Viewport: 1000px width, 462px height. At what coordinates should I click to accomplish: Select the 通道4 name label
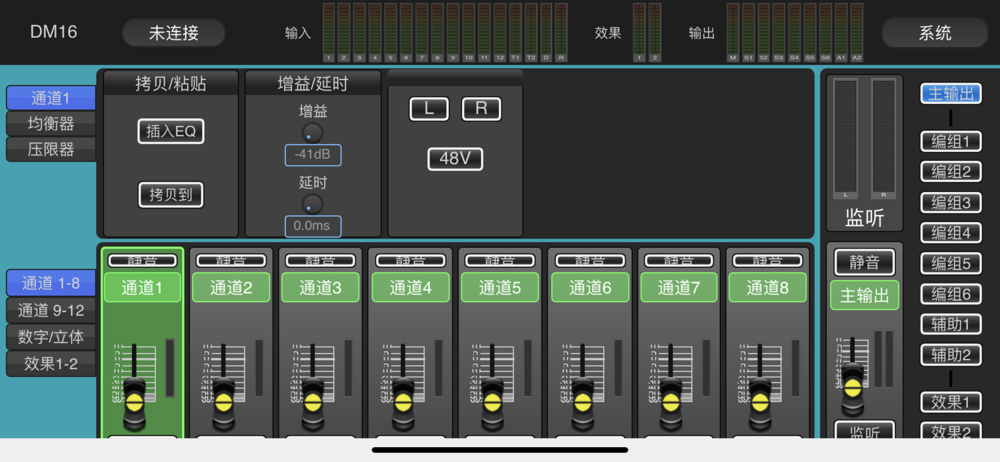click(x=411, y=288)
